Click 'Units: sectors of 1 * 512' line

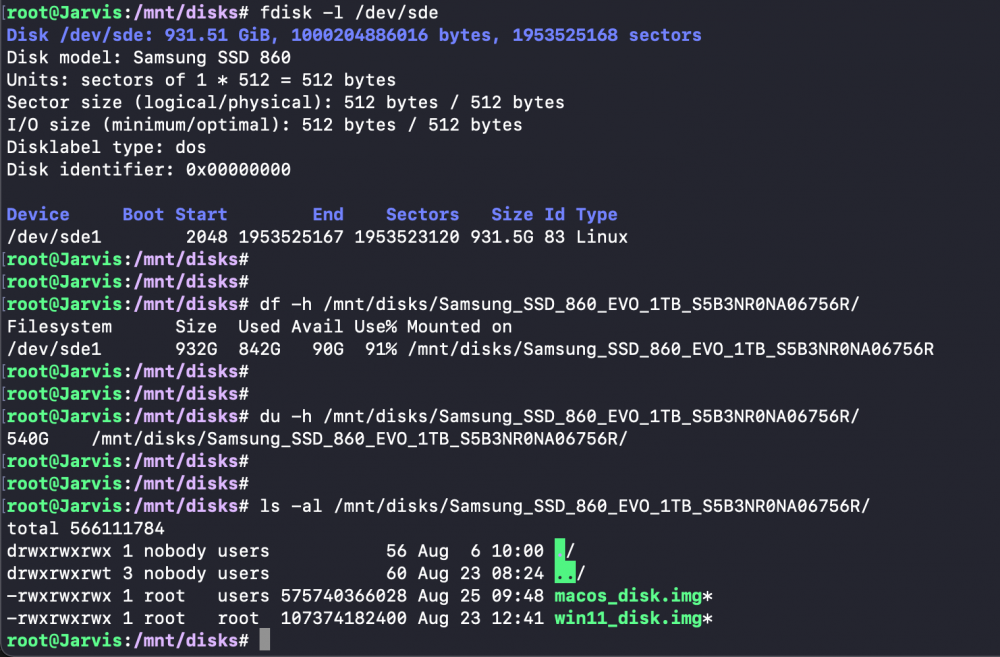click(201, 80)
